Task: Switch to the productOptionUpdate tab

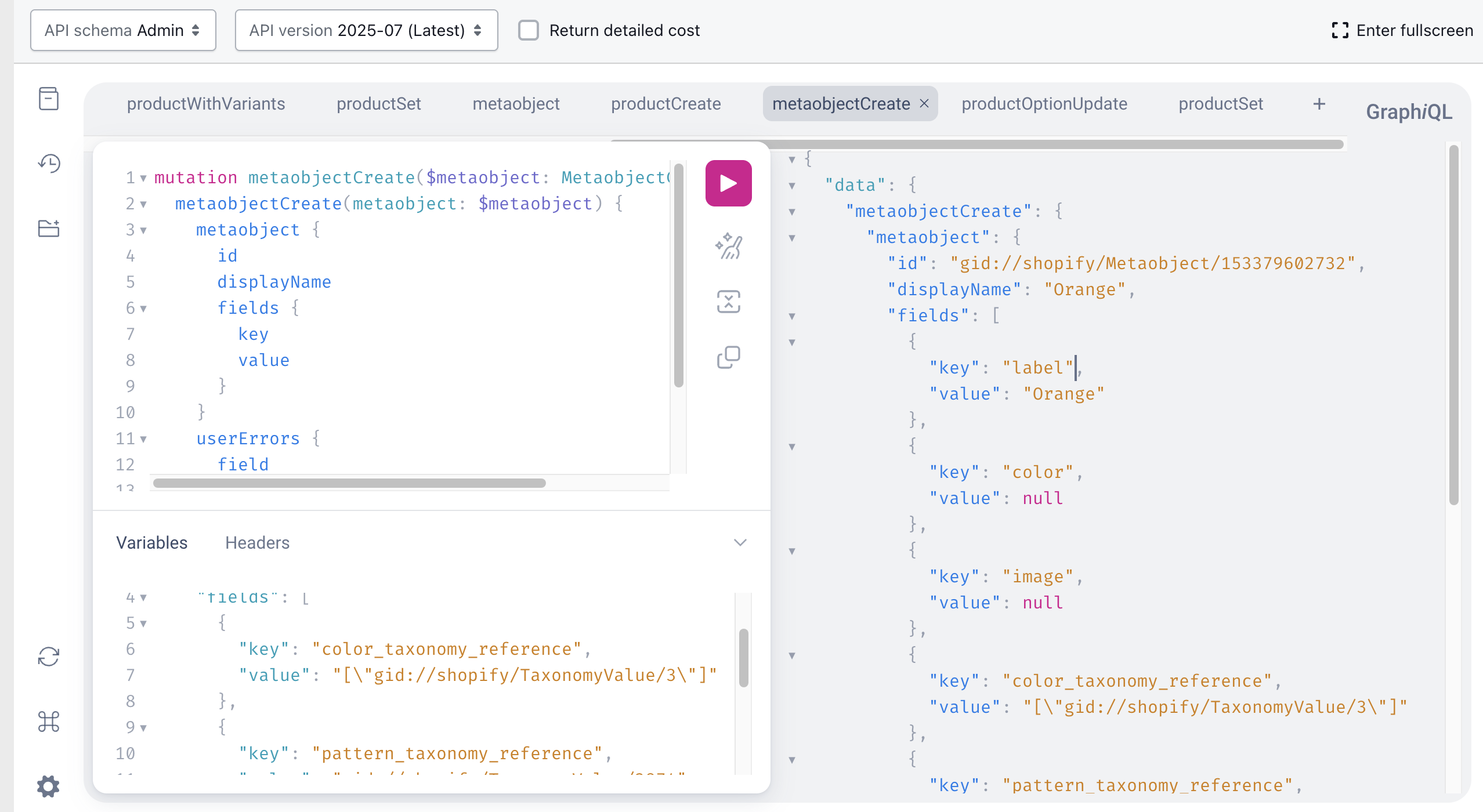Action: [x=1044, y=104]
